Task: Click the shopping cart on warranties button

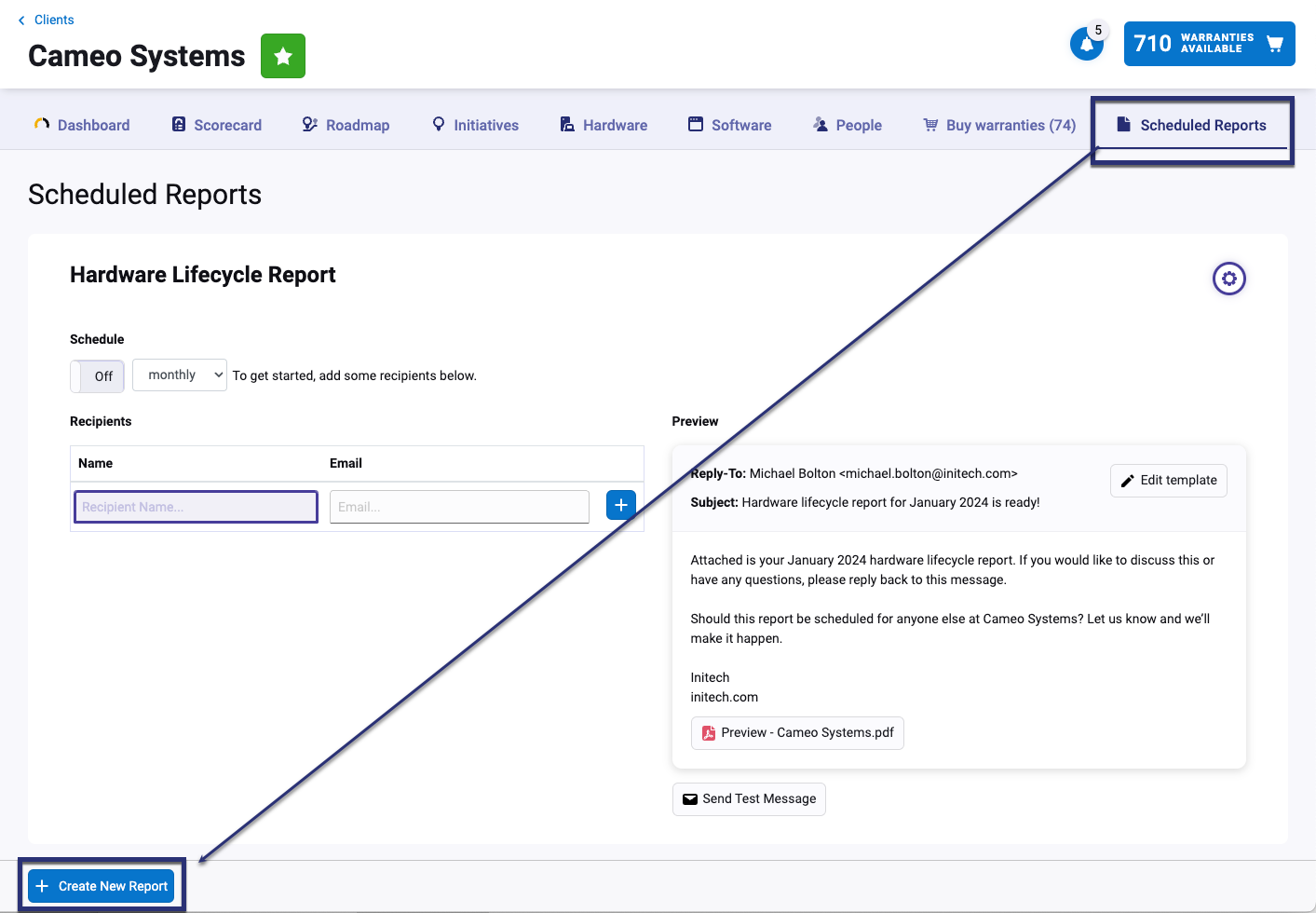Action: coord(1274,43)
